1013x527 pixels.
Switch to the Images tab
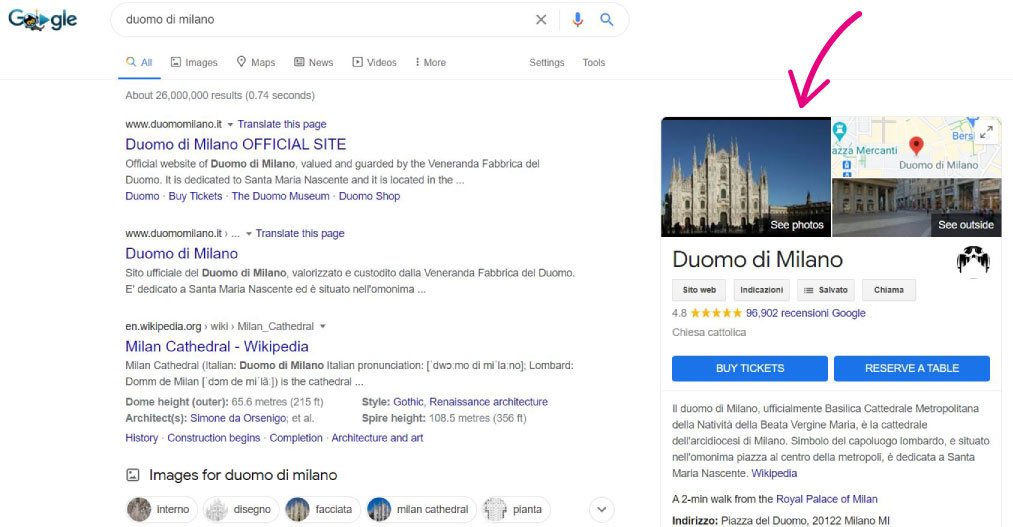[194, 63]
